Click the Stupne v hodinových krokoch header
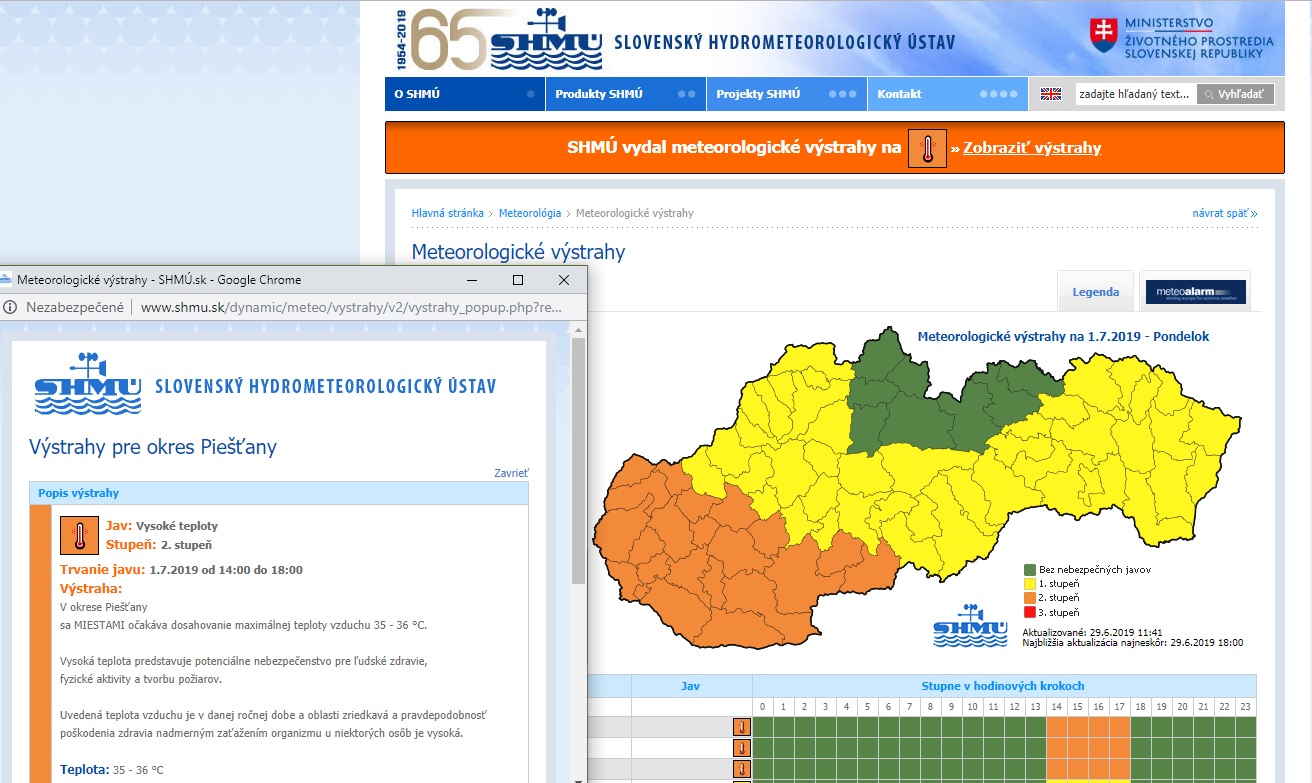Image resolution: width=1312 pixels, height=783 pixels. (x=1004, y=686)
